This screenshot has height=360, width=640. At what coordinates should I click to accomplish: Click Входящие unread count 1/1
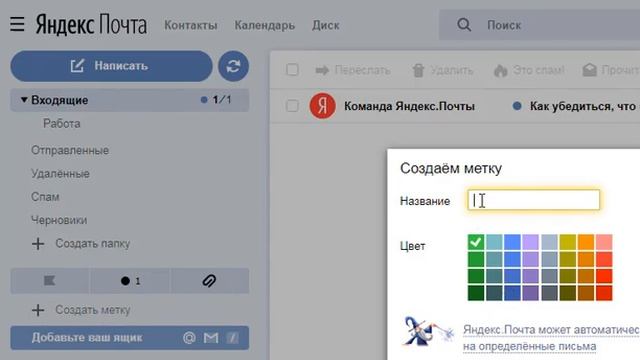click(x=222, y=100)
